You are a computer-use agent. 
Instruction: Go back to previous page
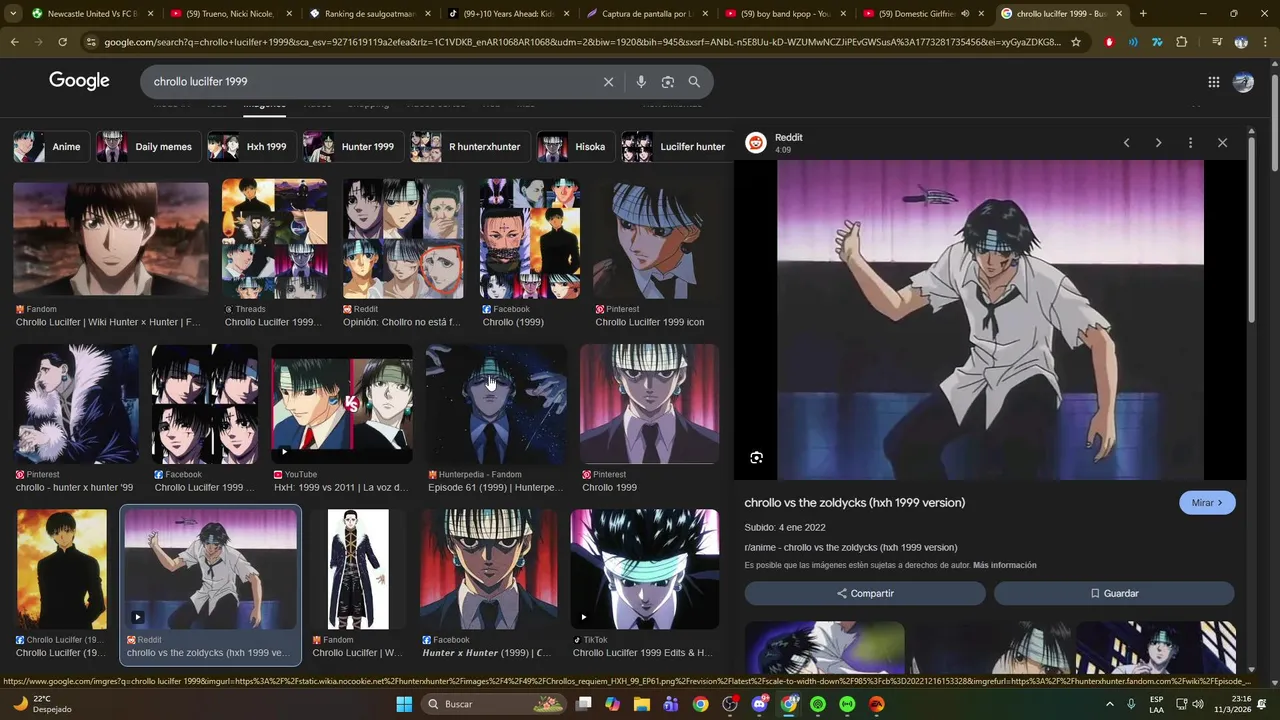[x=14, y=42]
